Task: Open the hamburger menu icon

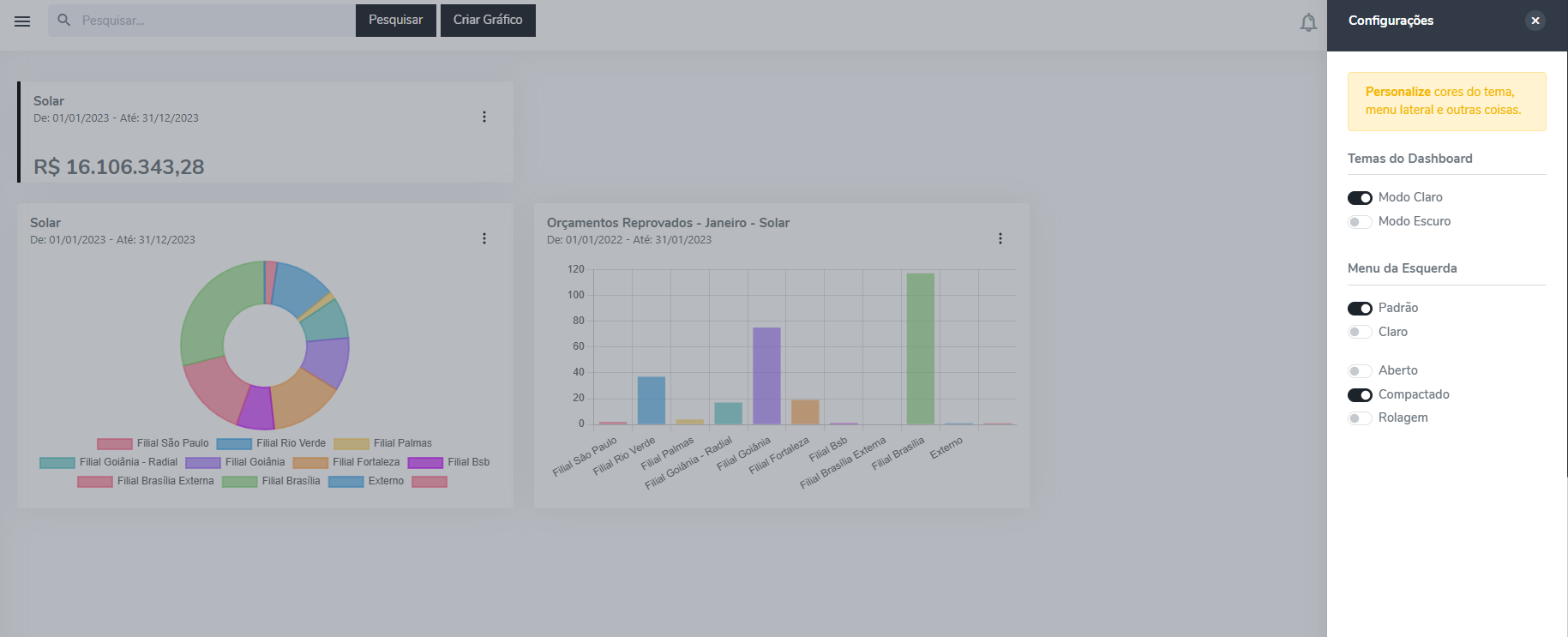Action: pos(22,21)
